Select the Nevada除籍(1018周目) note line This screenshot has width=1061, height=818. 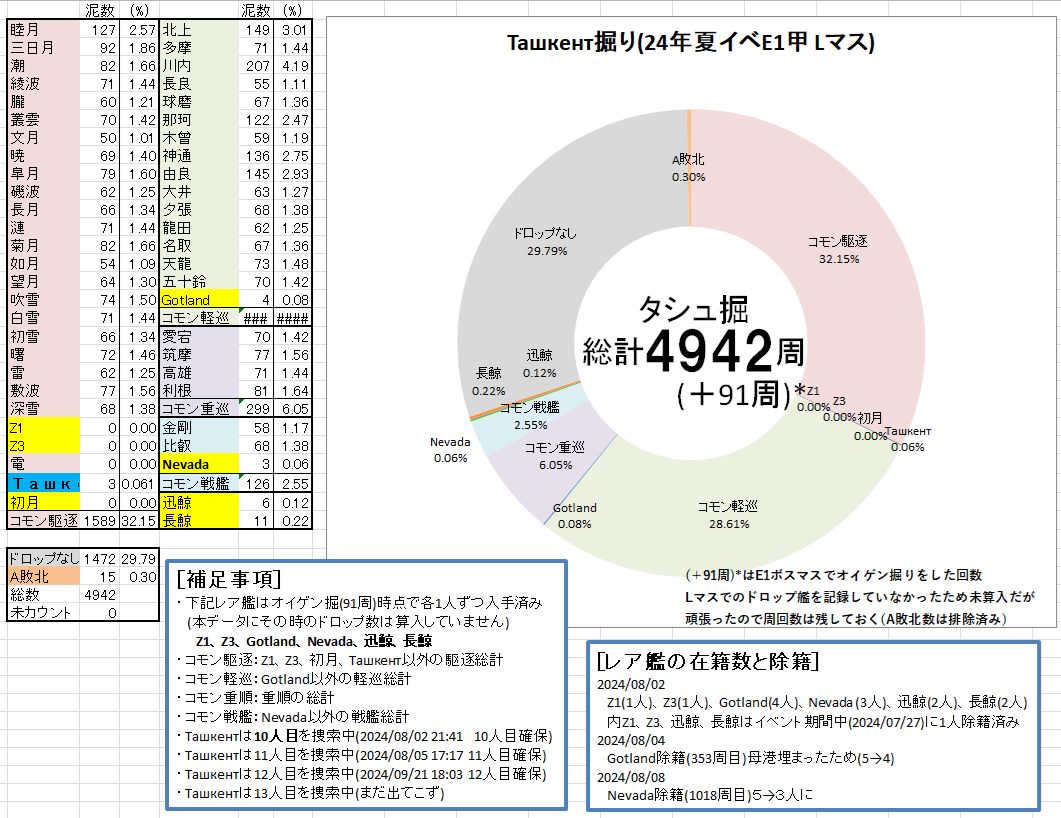click(x=710, y=796)
